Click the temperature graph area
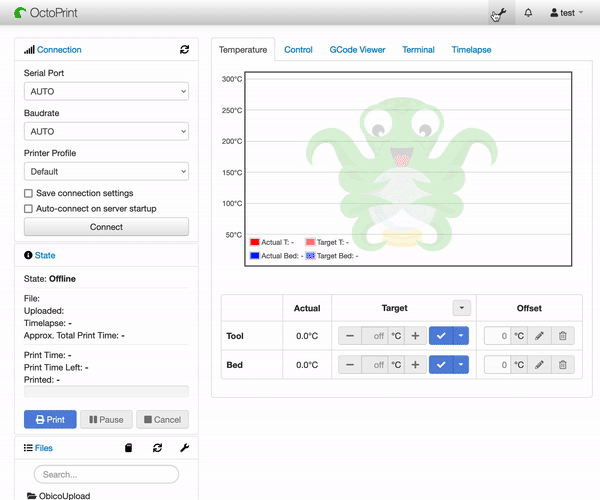 408,169
